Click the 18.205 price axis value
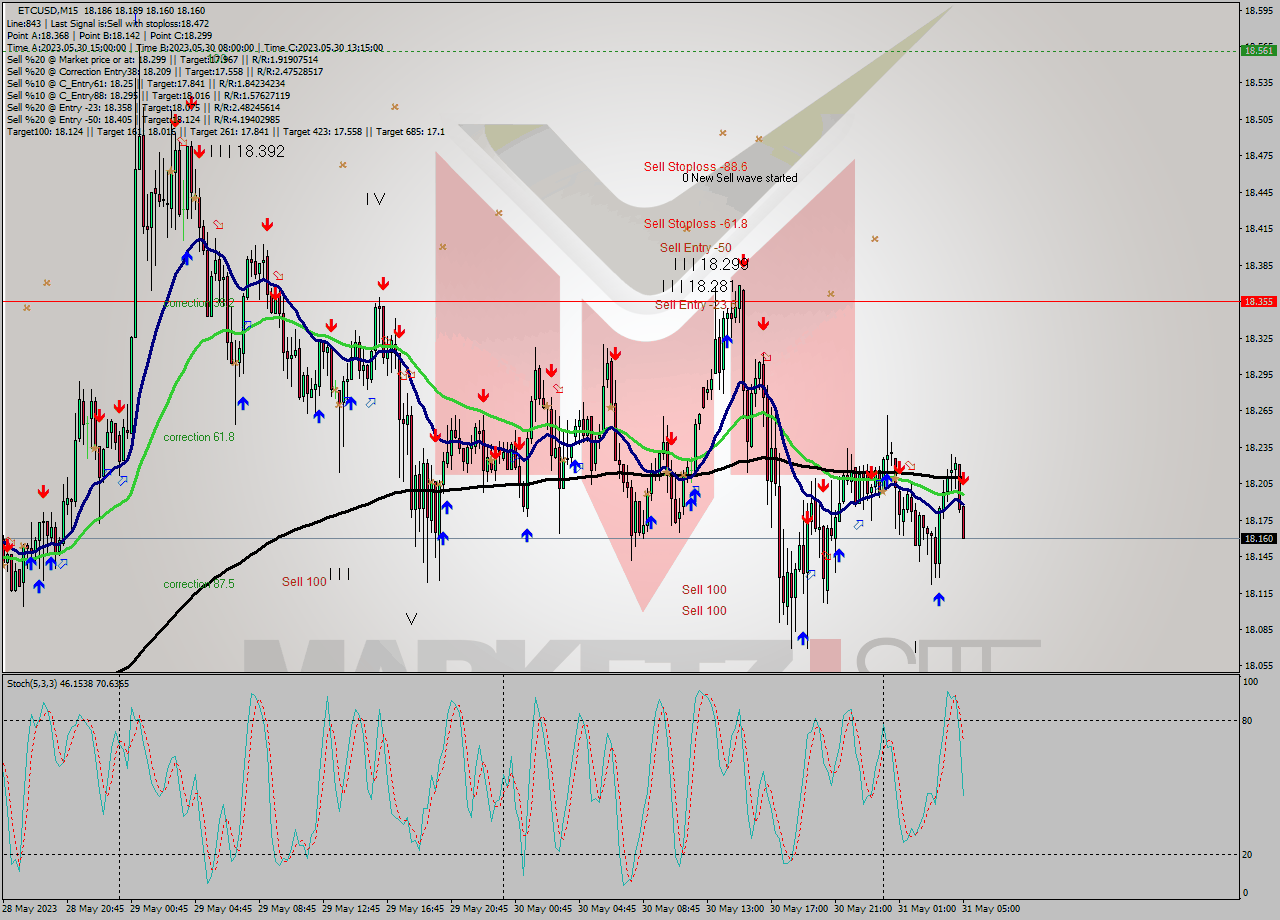 (1258, 483)
